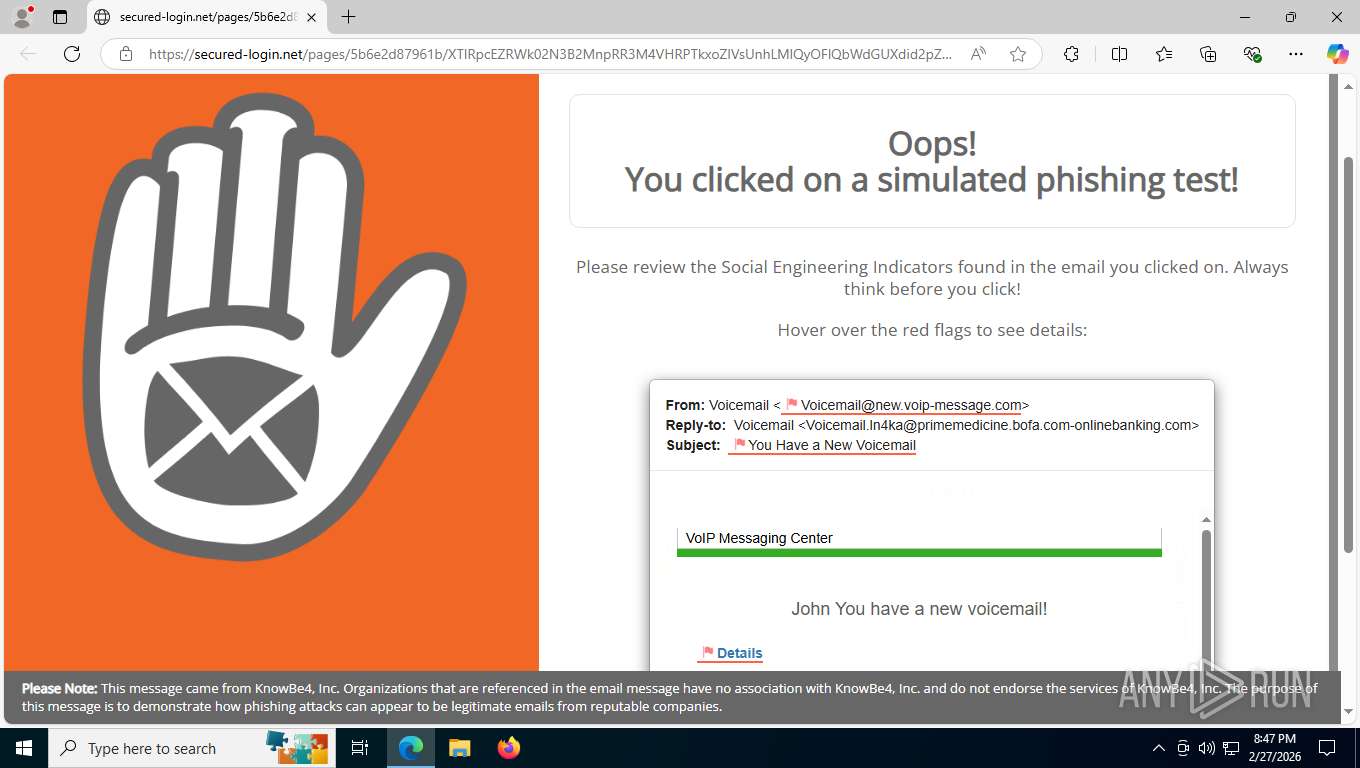
Task: Open File Explorer from the taskbar
Action: tap(459, 748)
